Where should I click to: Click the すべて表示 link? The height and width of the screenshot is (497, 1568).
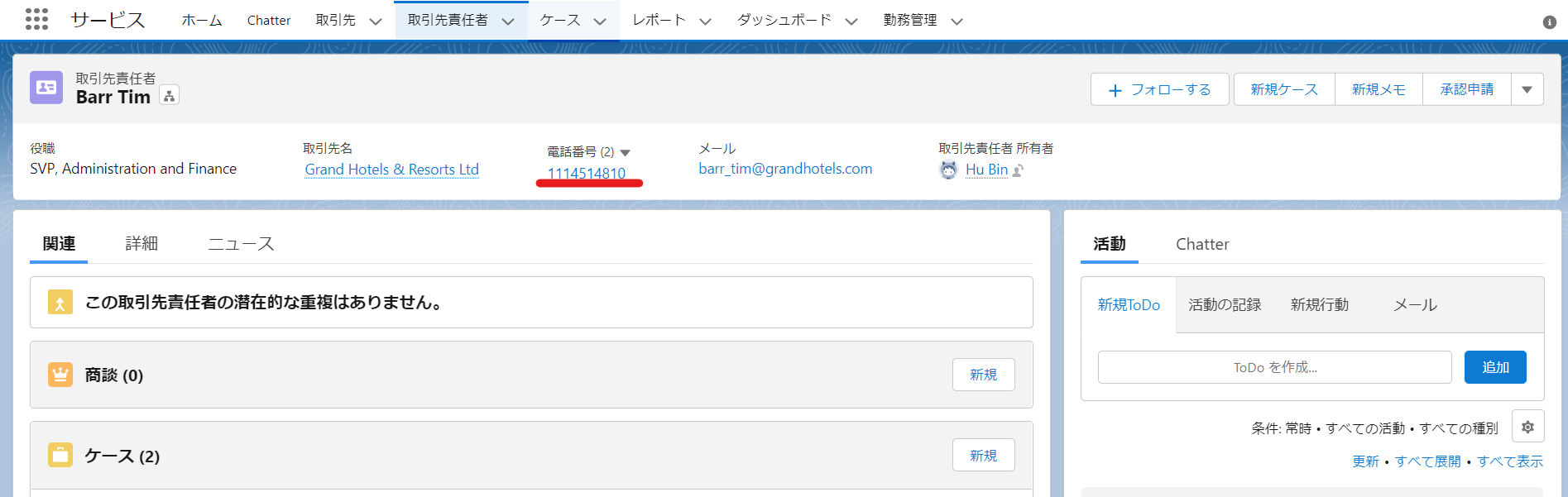[1510, 461]
